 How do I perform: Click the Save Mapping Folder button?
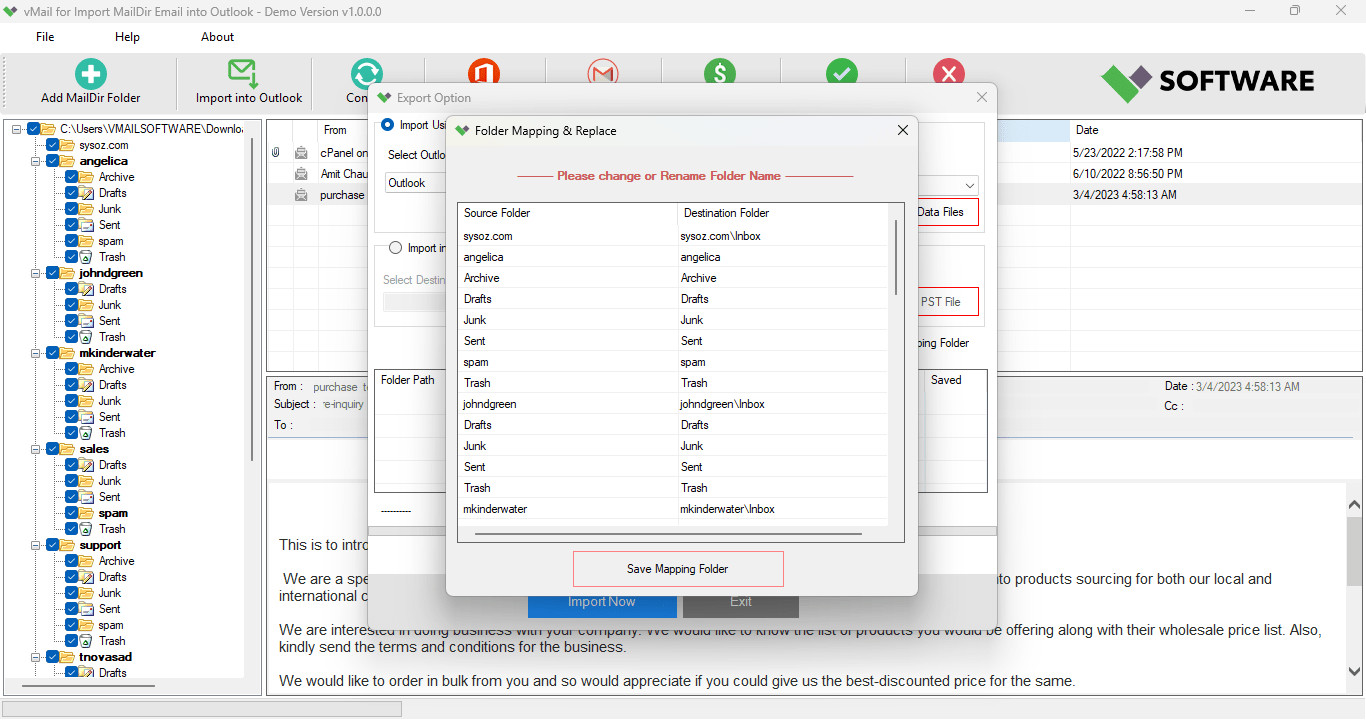(x=677, y=569)
